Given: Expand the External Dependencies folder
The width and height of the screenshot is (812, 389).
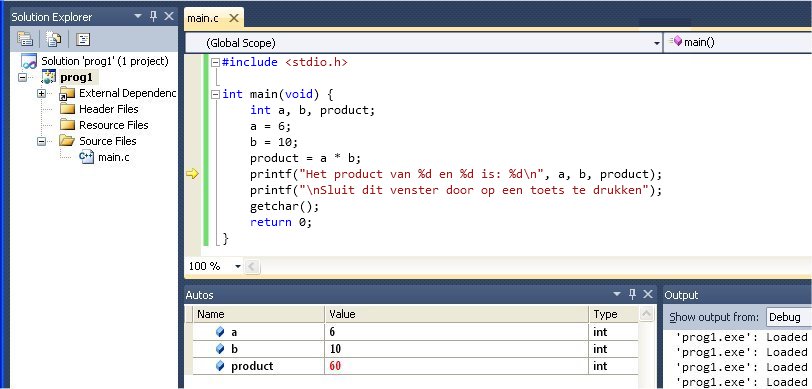Looking at the screenshot, I should 41,94.
